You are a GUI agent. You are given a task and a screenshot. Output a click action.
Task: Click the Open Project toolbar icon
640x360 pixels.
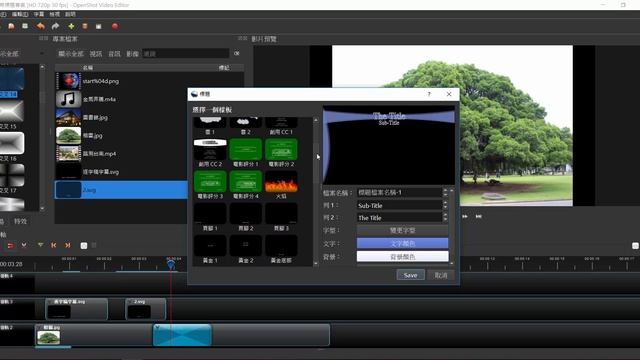click(11, 26)
